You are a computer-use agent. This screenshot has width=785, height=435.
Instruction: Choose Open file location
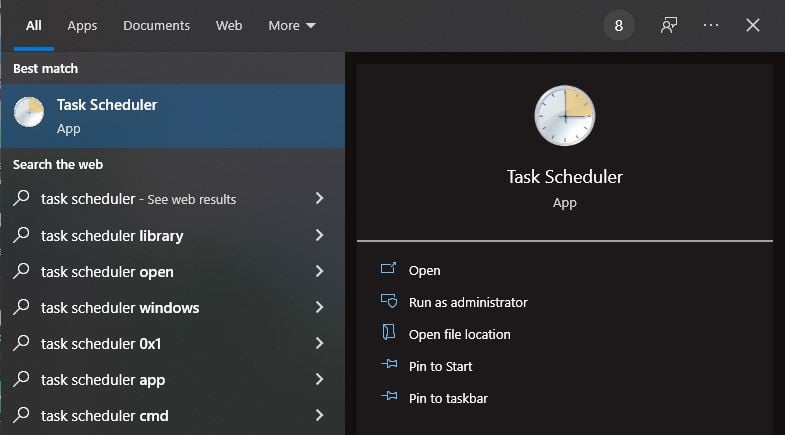460,334
